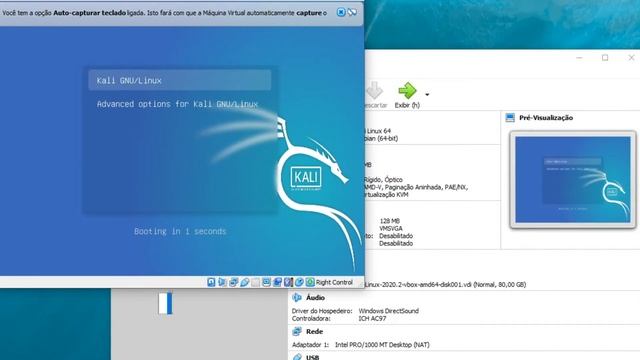Click the don't-show-again notification icon

352,12
